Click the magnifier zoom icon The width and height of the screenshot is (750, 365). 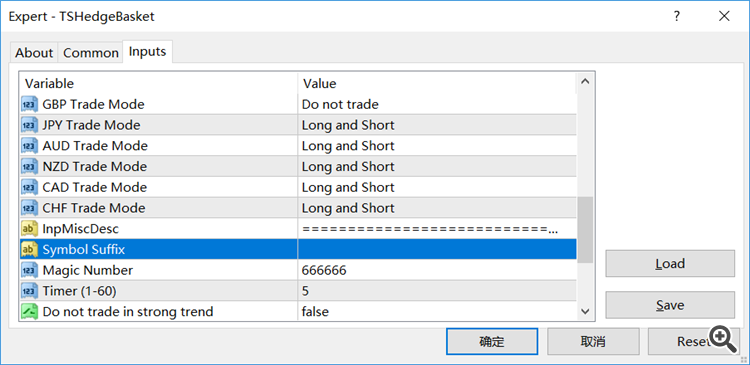coord(723,338)
